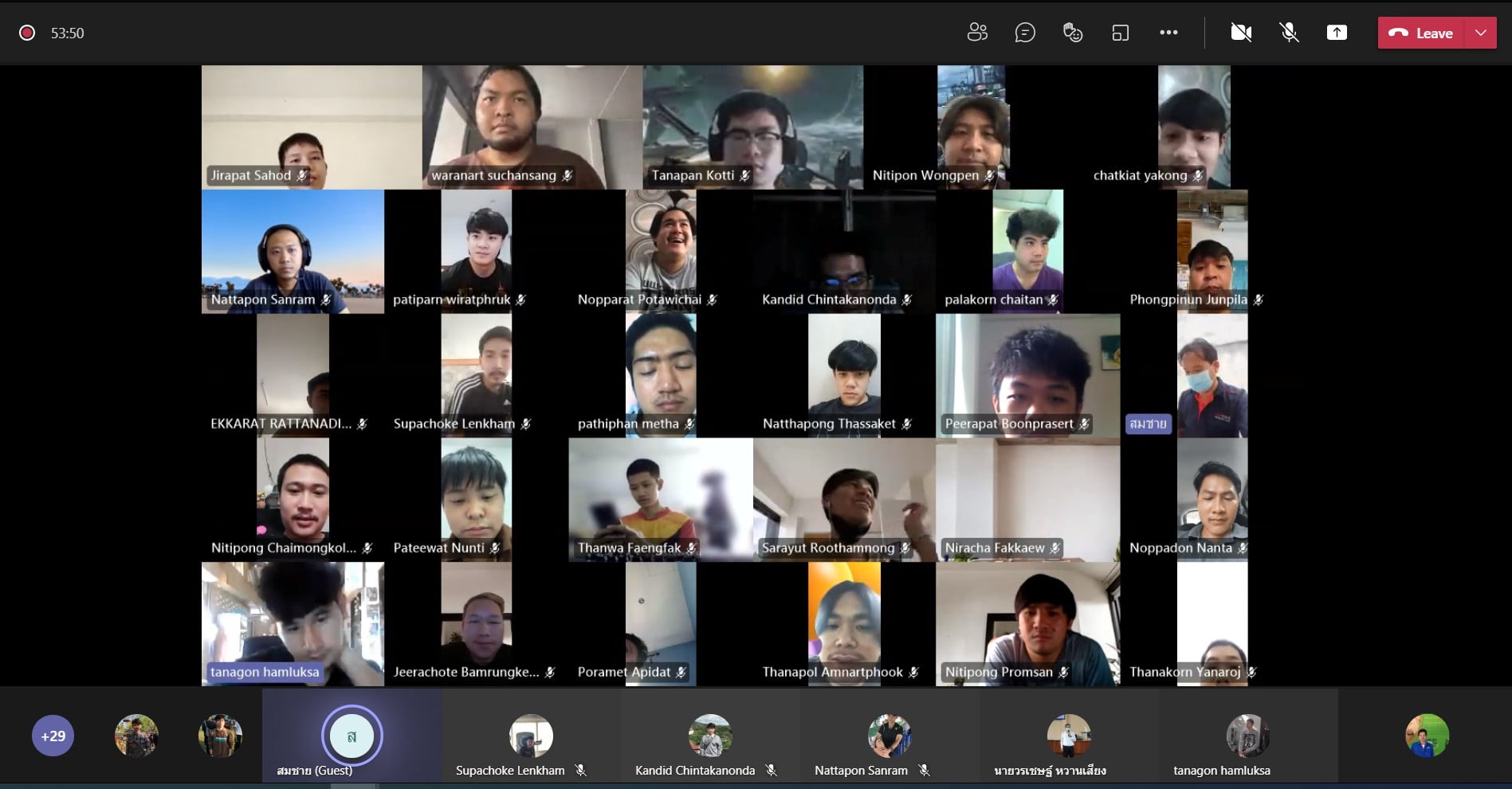The height and width of the screenshot is (789, 1512).
Task: Select Thanakorn Yanaroj video tile
Action: tap(1212, 624)
